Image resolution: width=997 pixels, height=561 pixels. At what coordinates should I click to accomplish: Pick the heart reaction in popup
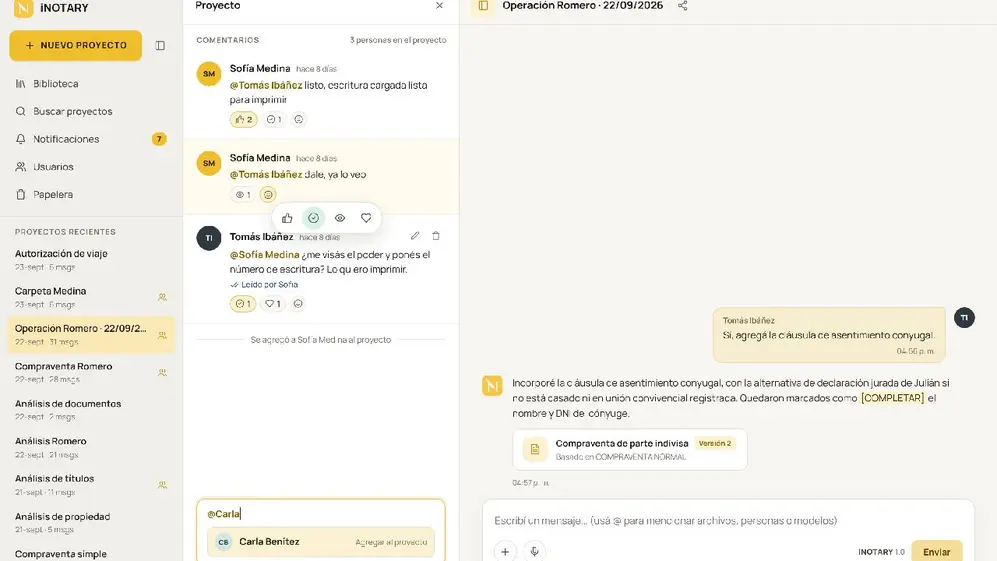pos(366,218)
